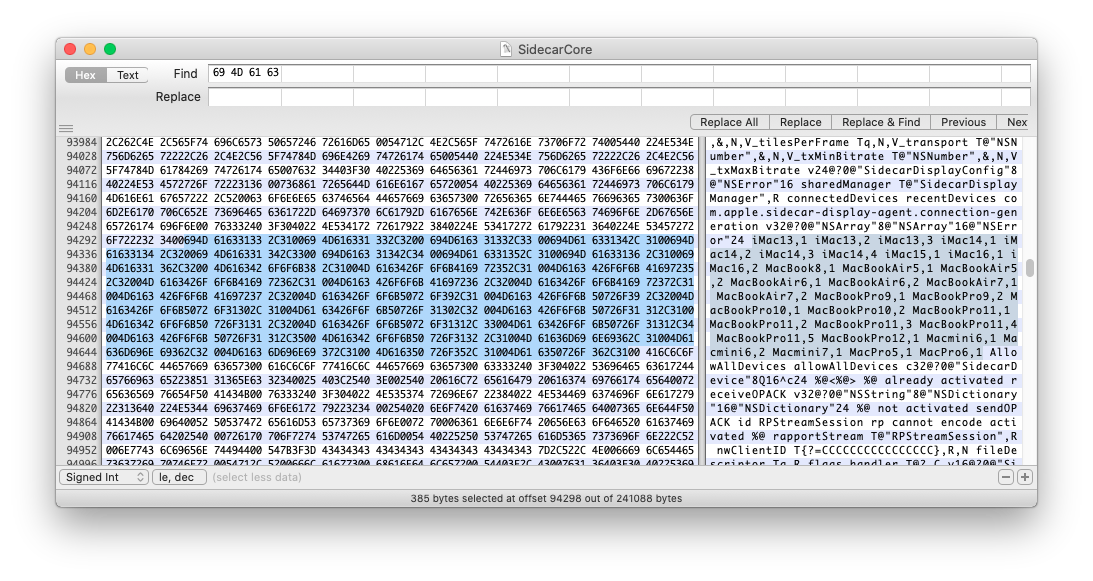Click the selection status text at bottom
1093x581 pixels.
[546, 498]
